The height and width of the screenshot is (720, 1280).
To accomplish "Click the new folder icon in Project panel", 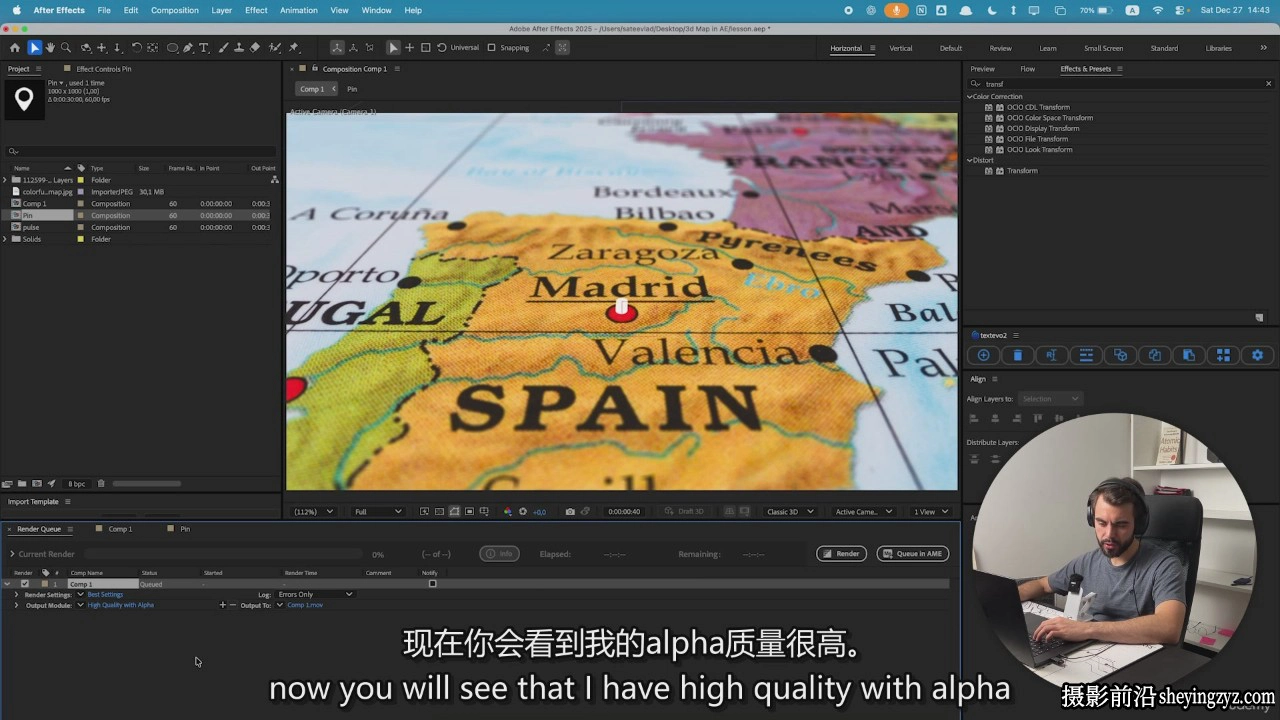I will pos(22,484).
